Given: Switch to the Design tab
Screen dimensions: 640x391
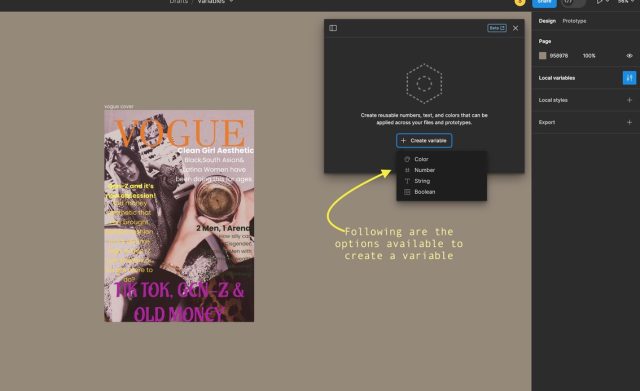Looking at the screenshot, I should point(547,21).
